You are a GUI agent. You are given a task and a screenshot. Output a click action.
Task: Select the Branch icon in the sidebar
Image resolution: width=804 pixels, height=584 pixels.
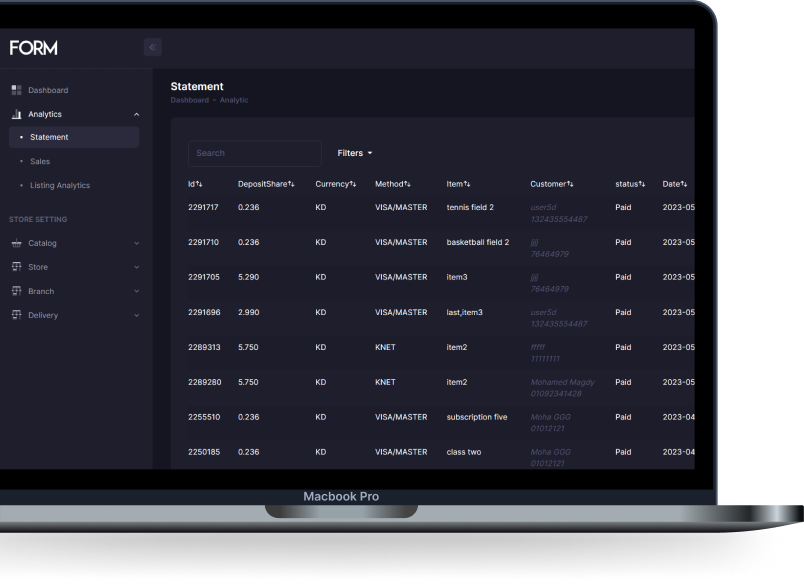[17, 291]
